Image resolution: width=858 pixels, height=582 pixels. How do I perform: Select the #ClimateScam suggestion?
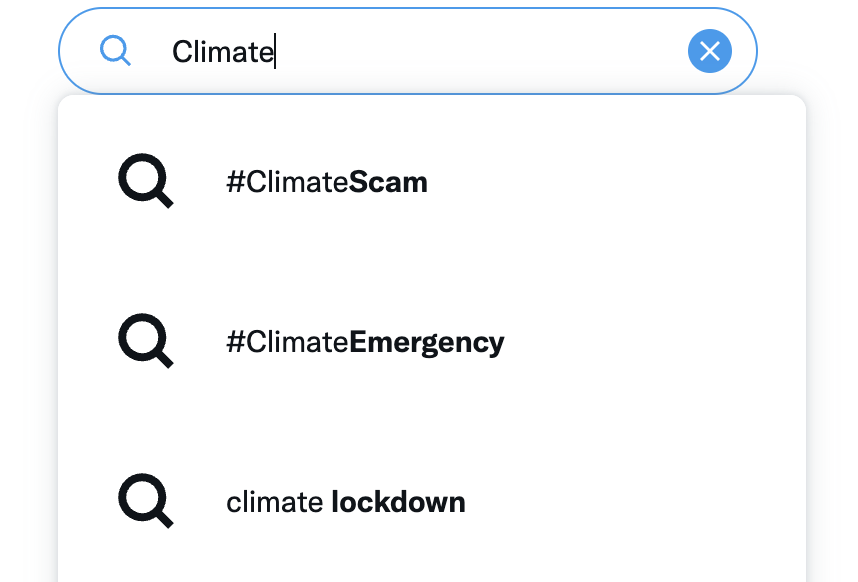click(432, 182)
